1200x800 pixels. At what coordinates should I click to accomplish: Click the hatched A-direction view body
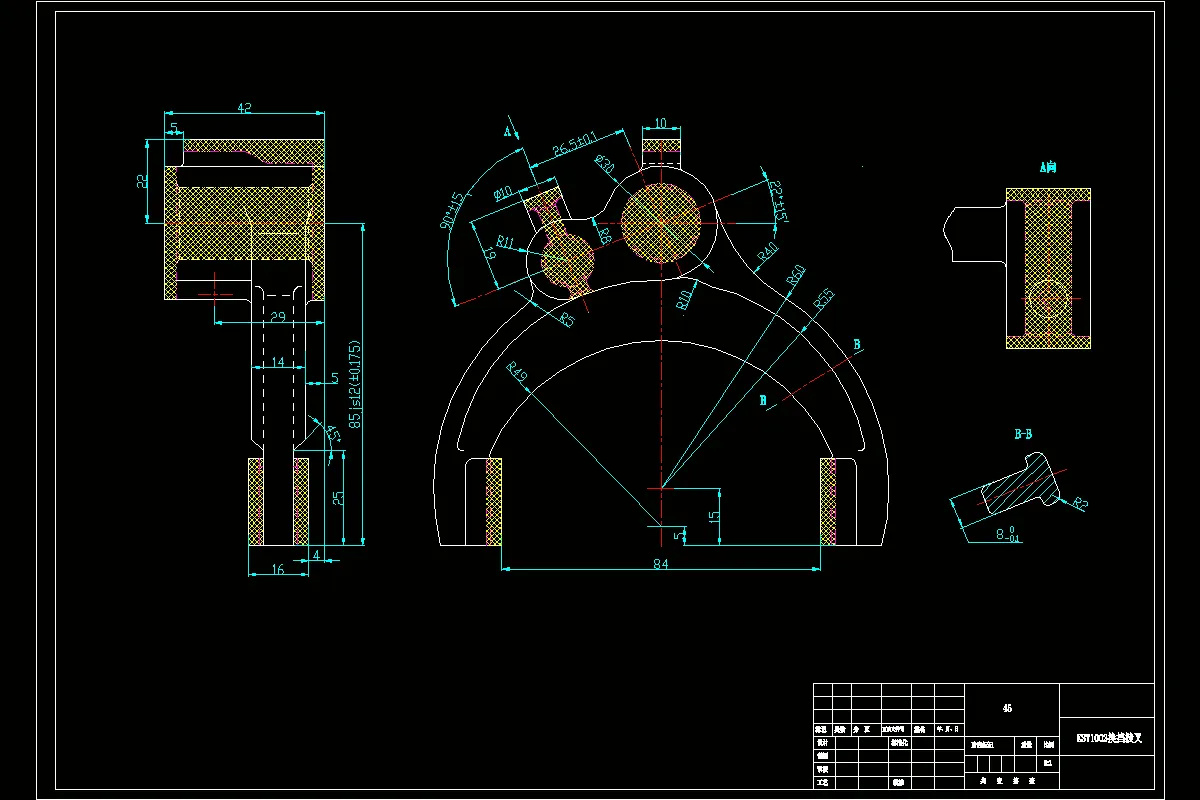(x=1048, y=268)
